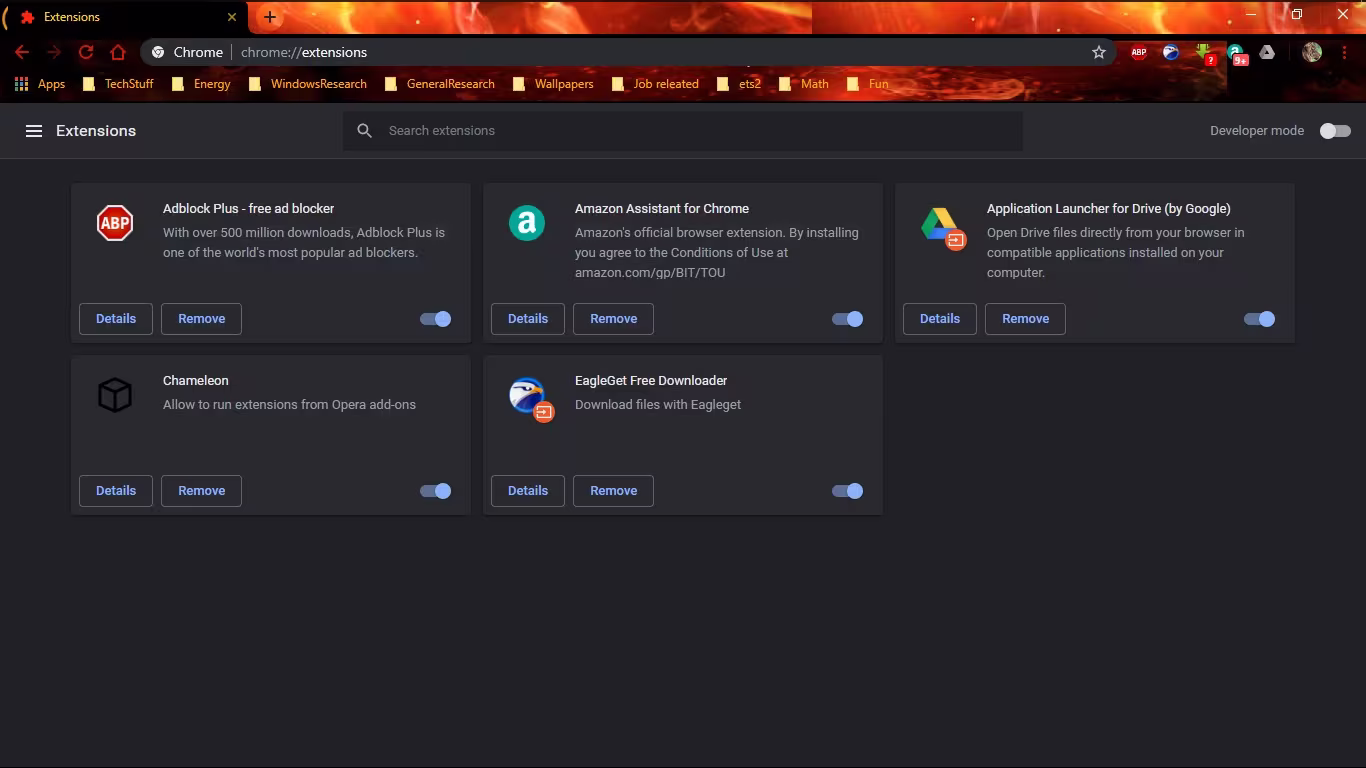Click the ABP logo on Adblock Plus card
This screenshot has height=768, width=1366.
coord(115,223)
